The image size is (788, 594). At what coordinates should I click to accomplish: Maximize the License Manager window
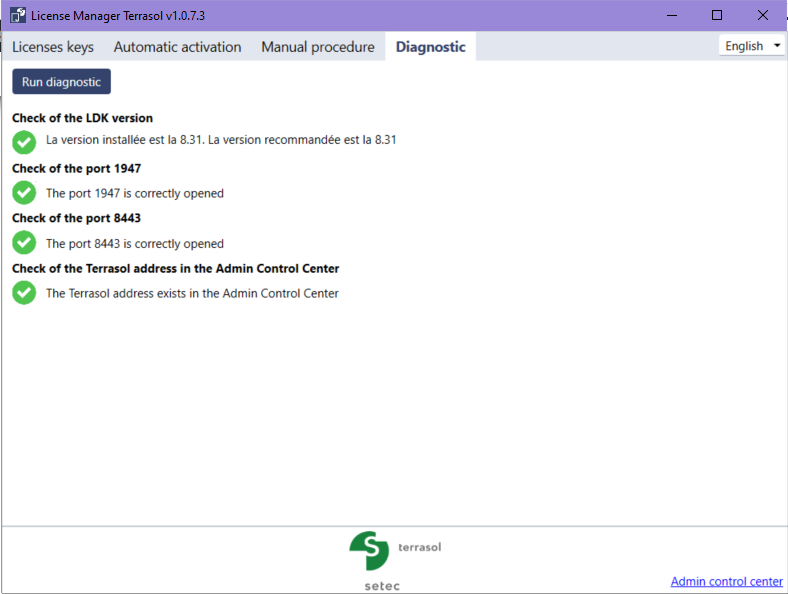tap(717, 16)
